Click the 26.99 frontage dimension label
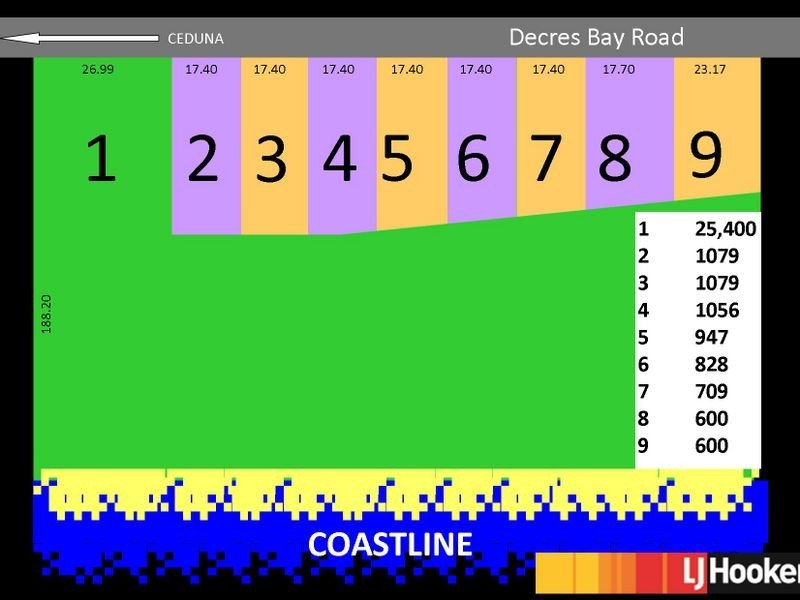 [x=98, y=69]
